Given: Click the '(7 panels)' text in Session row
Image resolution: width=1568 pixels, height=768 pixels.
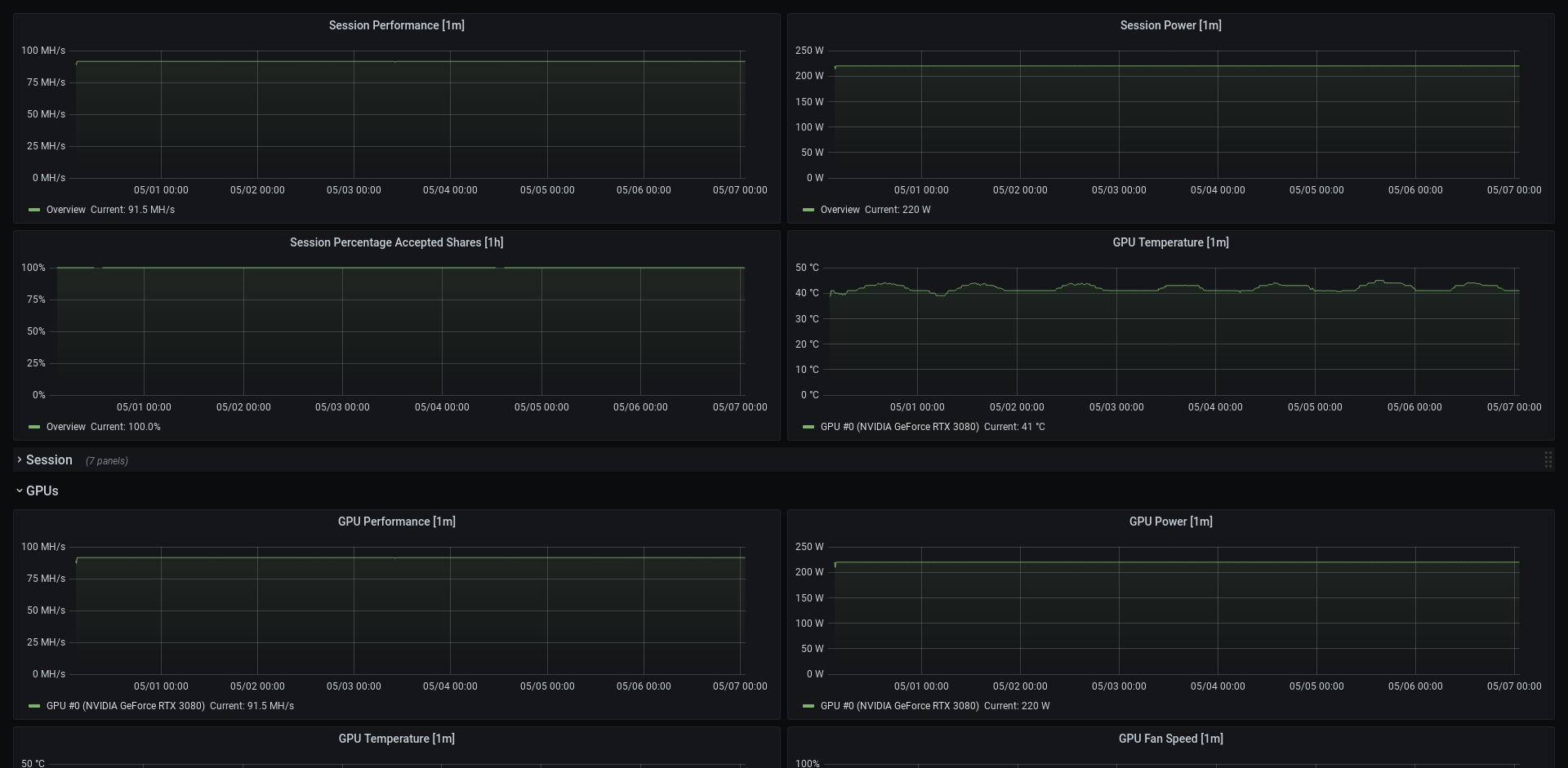Looking at the screenshot, I should 107,461.
